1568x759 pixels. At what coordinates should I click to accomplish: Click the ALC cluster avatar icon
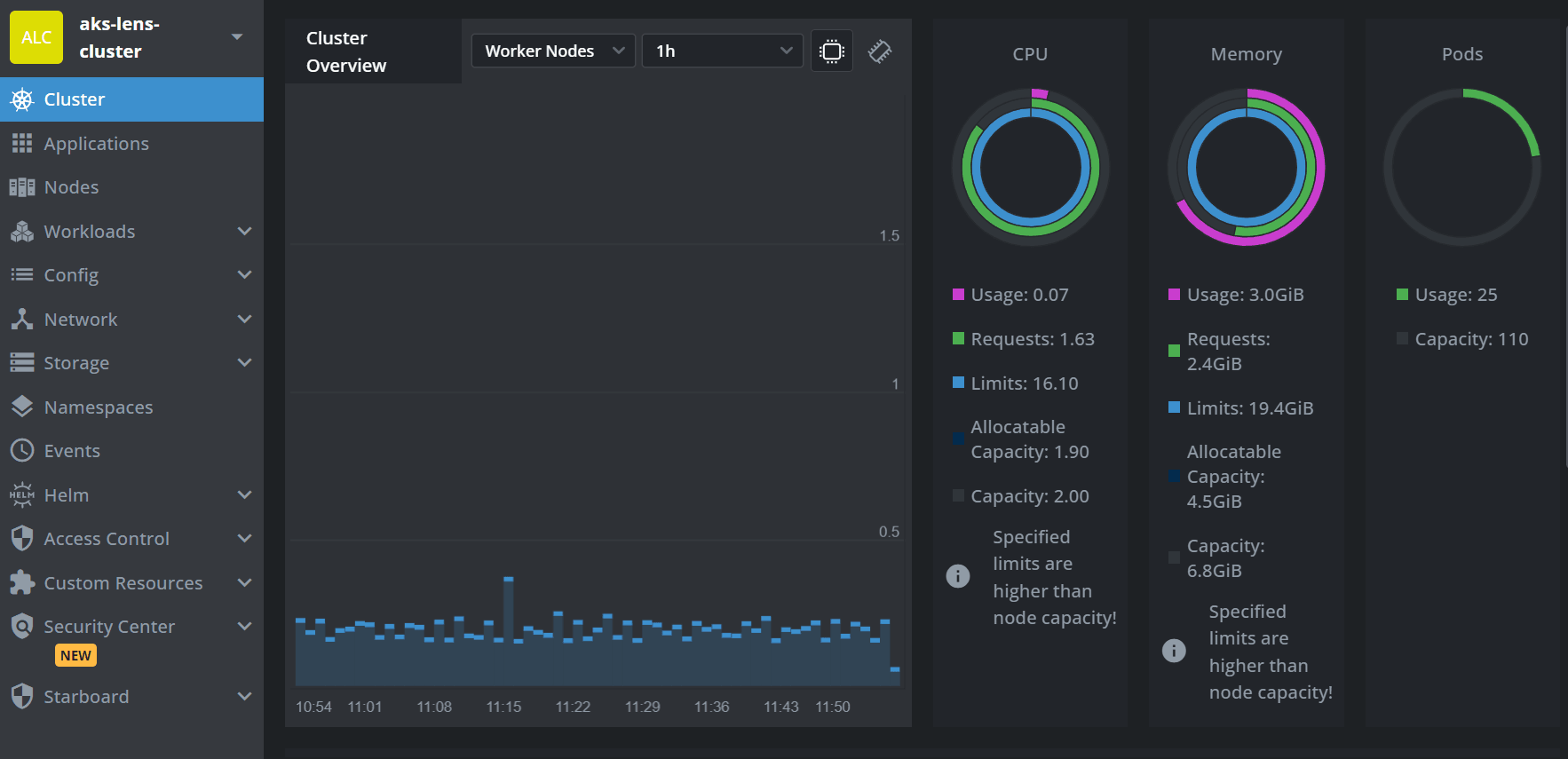pos(36,37)
